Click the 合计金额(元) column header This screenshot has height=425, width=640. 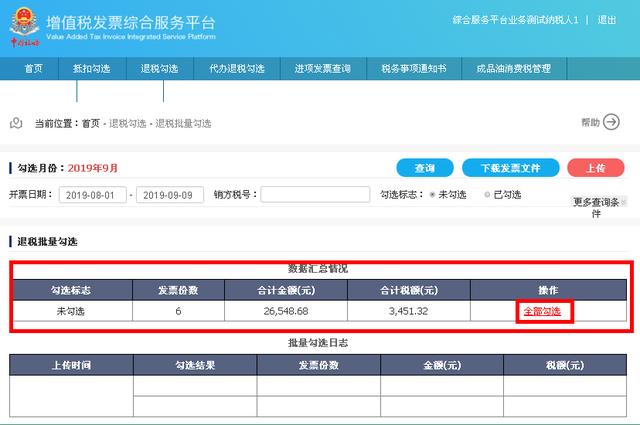(286, 290)
